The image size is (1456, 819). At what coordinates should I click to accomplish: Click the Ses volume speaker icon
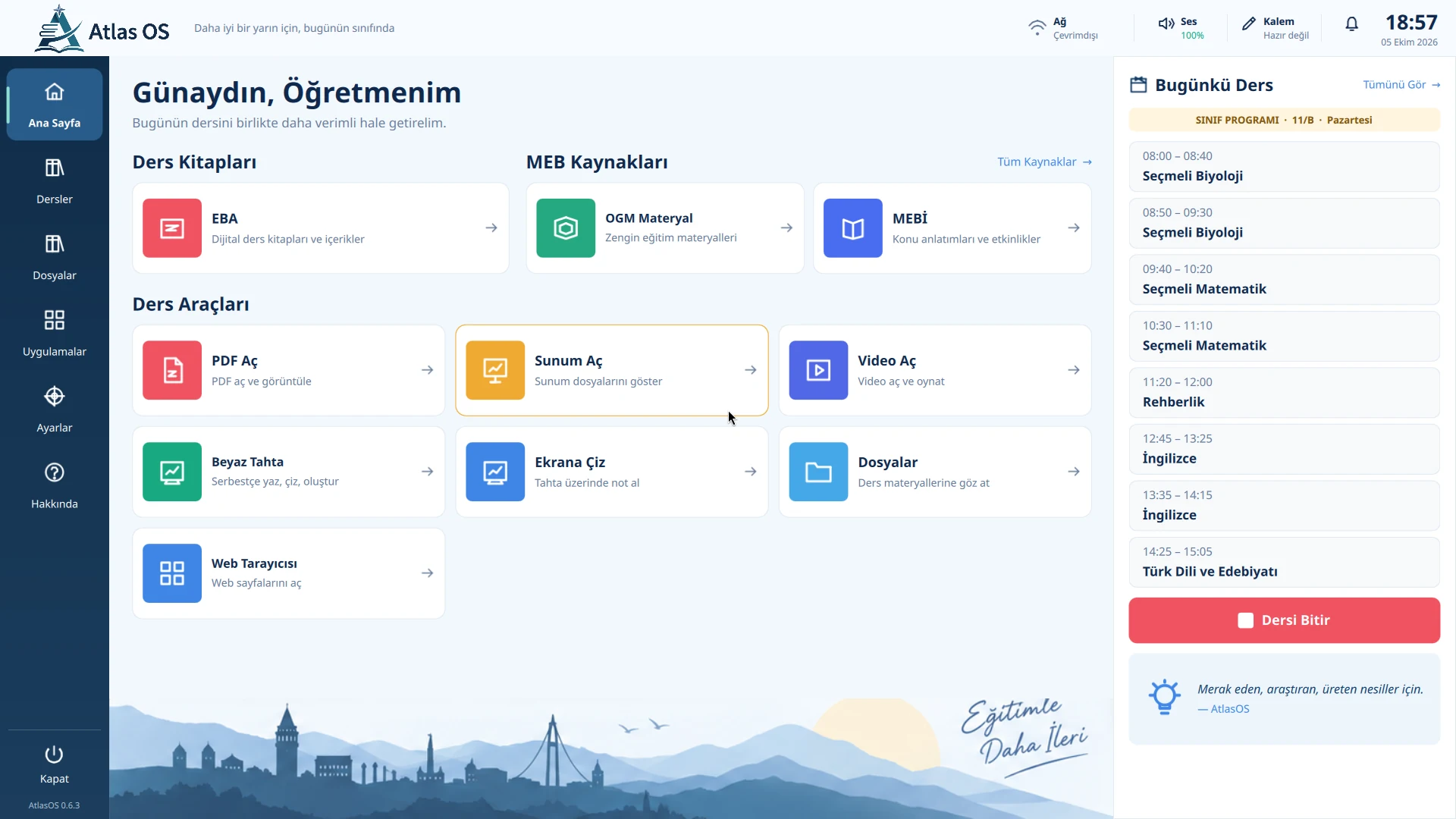(x=1166, y=24)
